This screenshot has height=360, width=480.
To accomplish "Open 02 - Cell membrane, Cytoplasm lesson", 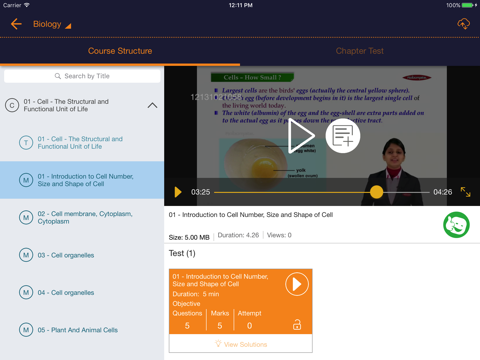I will pos(82,217).
